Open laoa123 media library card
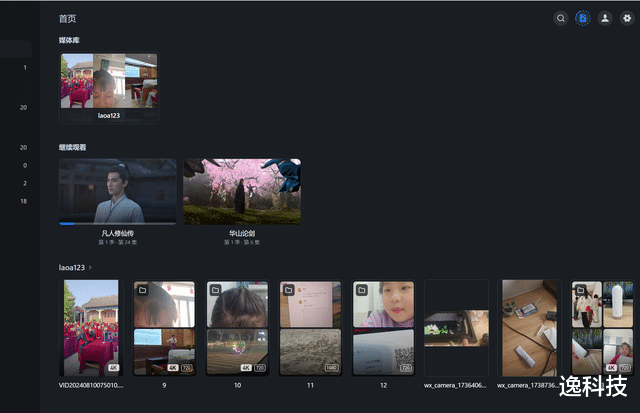 (x=109, y=87)
